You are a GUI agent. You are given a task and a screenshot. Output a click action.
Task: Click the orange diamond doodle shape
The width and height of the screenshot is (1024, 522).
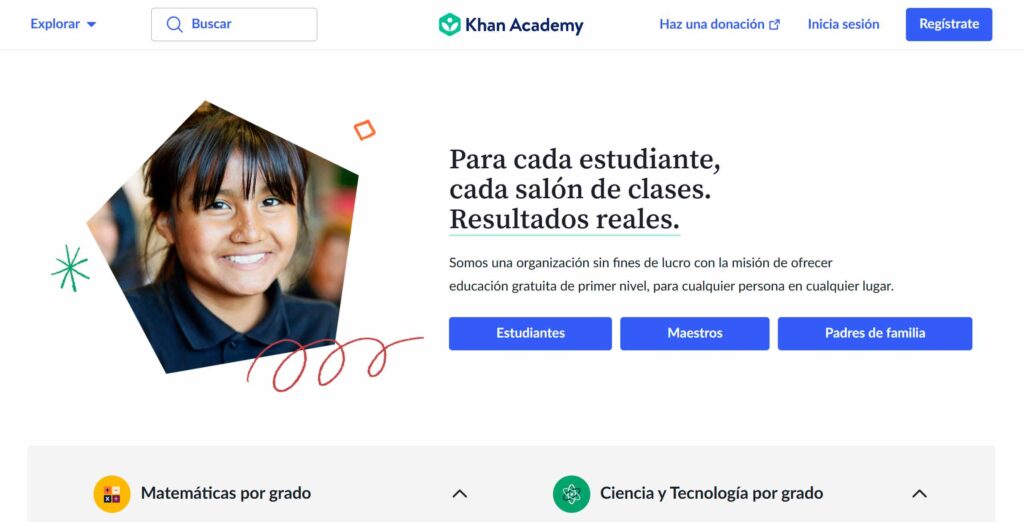[x=364, y=130]
